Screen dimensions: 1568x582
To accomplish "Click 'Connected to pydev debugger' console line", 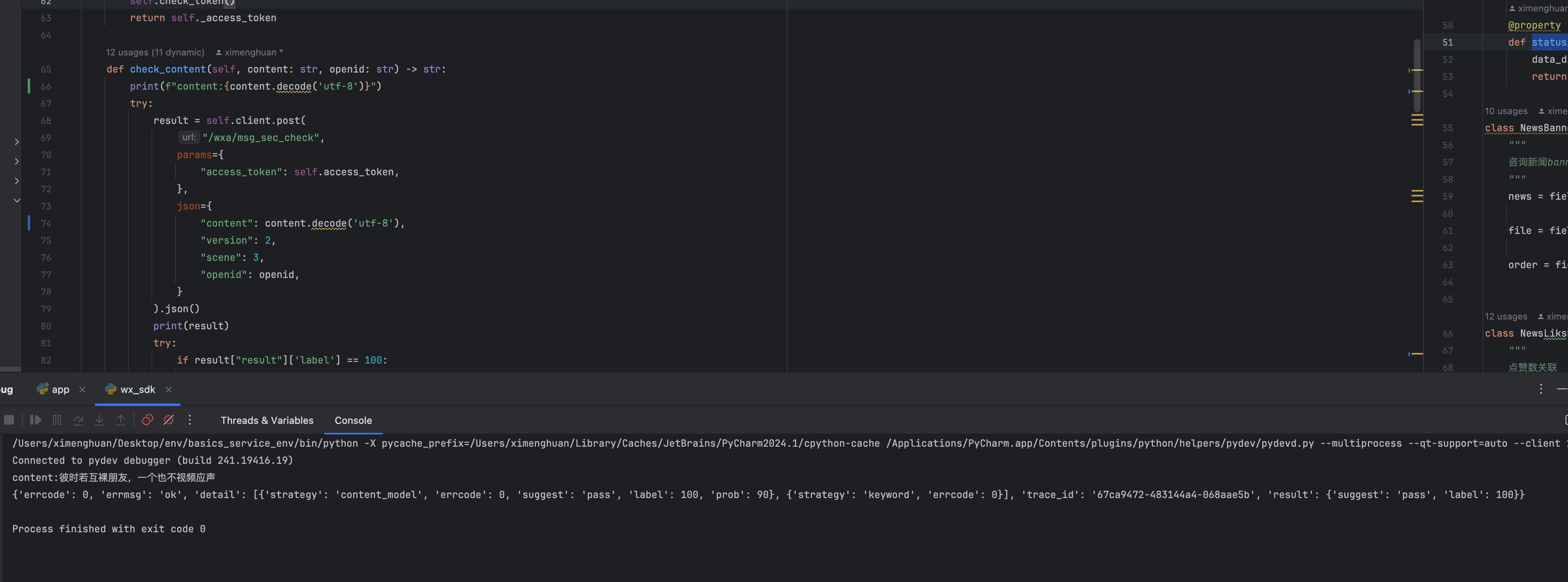I will pyautogui.click(x=153, y=461).
